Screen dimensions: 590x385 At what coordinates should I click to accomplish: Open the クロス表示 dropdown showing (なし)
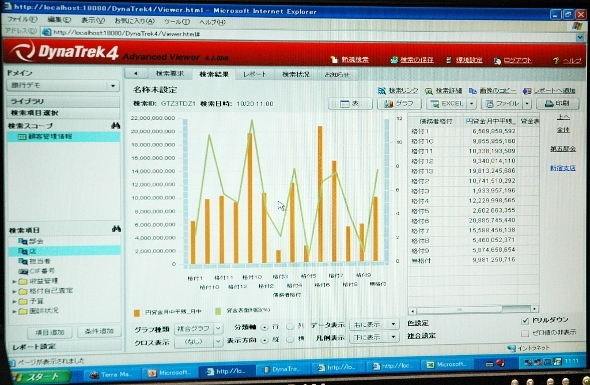[199, 342]
